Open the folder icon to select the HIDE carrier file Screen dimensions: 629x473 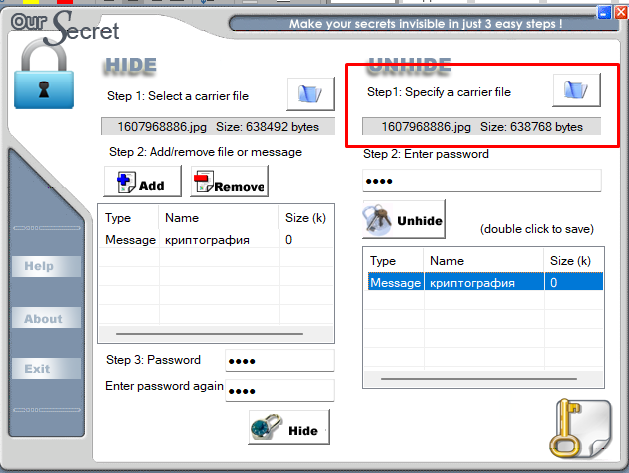(310, 94)
